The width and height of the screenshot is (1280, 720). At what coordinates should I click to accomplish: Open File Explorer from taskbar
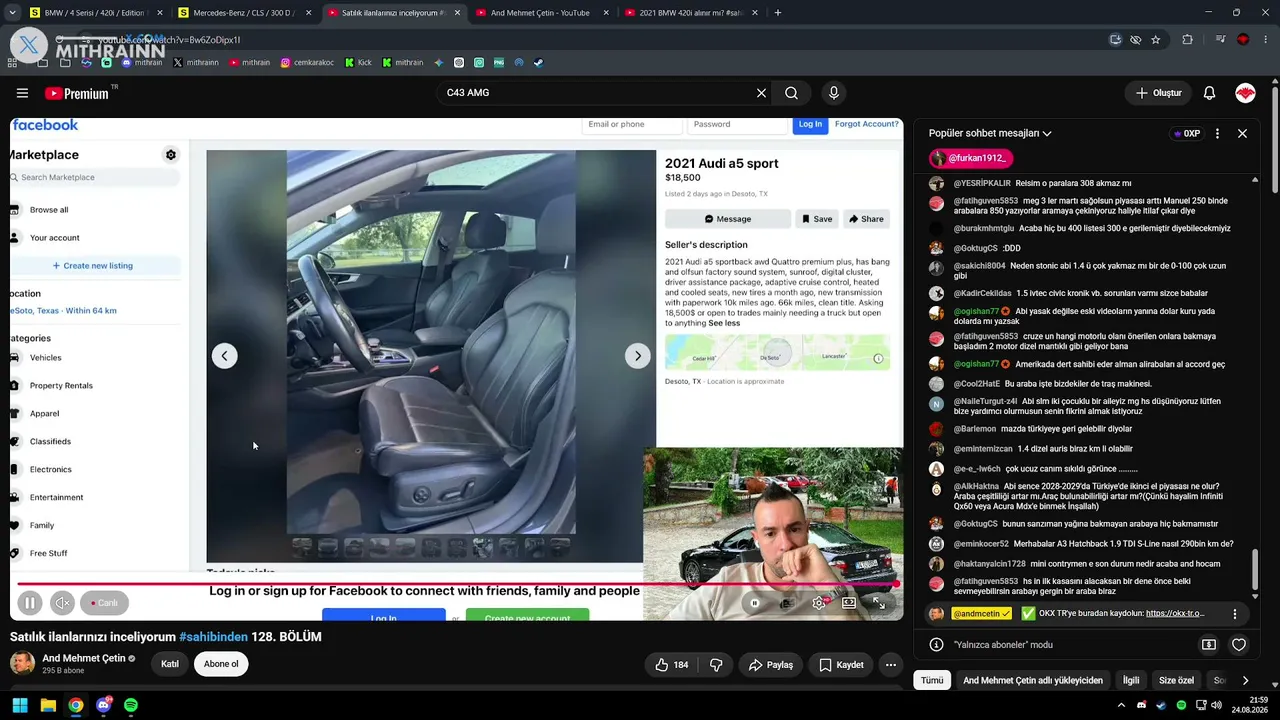[x=48, y=706]
